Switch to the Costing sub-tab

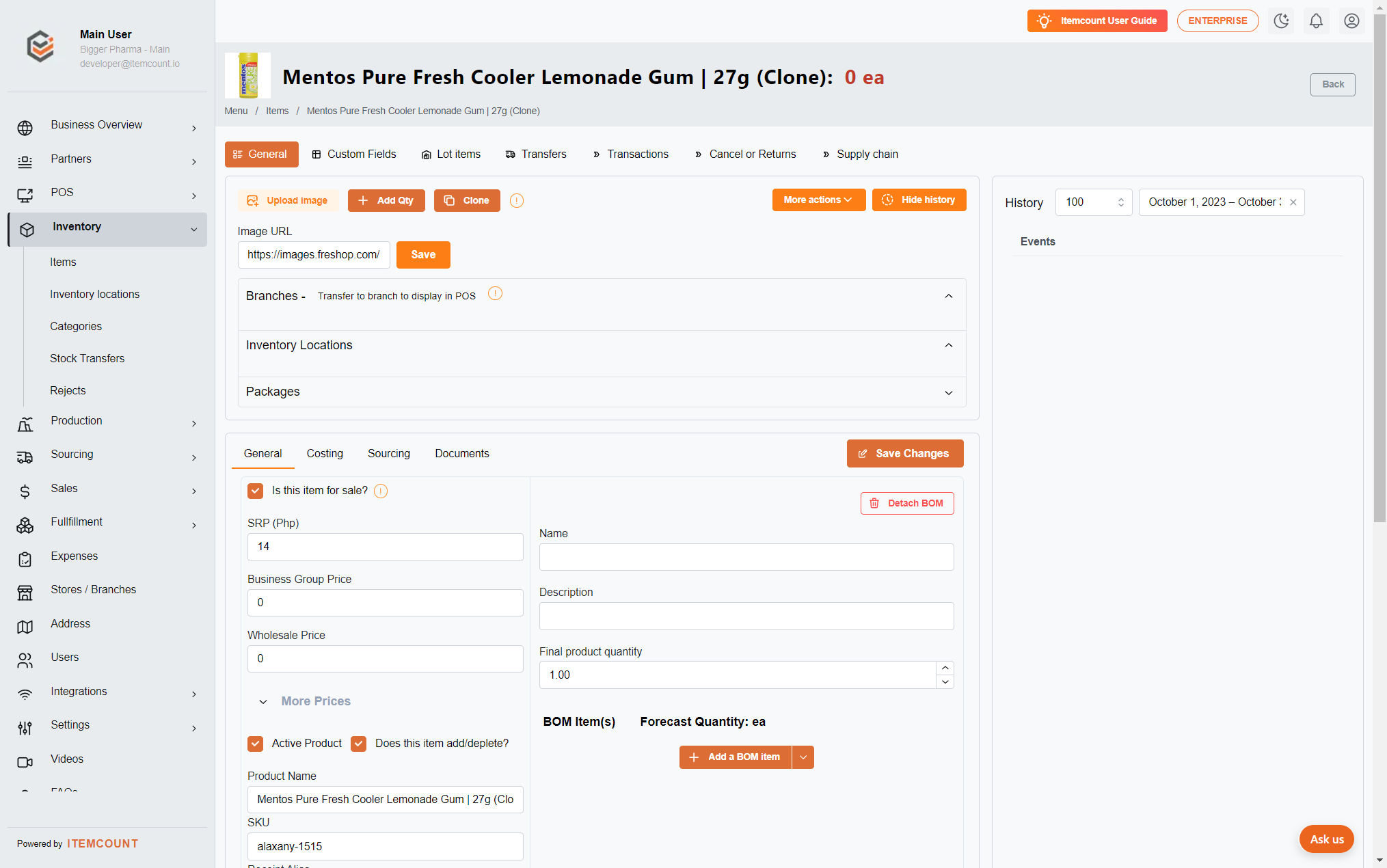click(325, 454)
